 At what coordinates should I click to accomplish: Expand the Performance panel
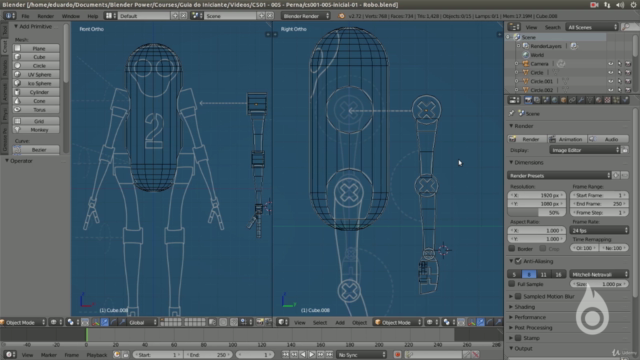[x=511, y=317]
